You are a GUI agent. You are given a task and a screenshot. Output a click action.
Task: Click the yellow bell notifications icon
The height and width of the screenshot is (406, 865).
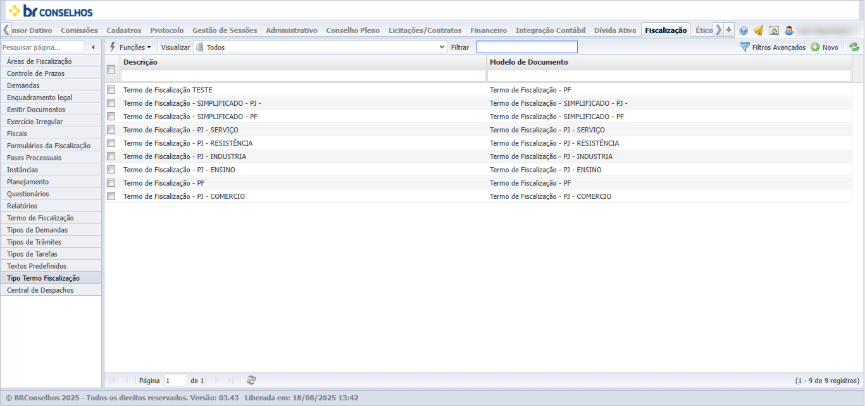click(x=759, y=31)
